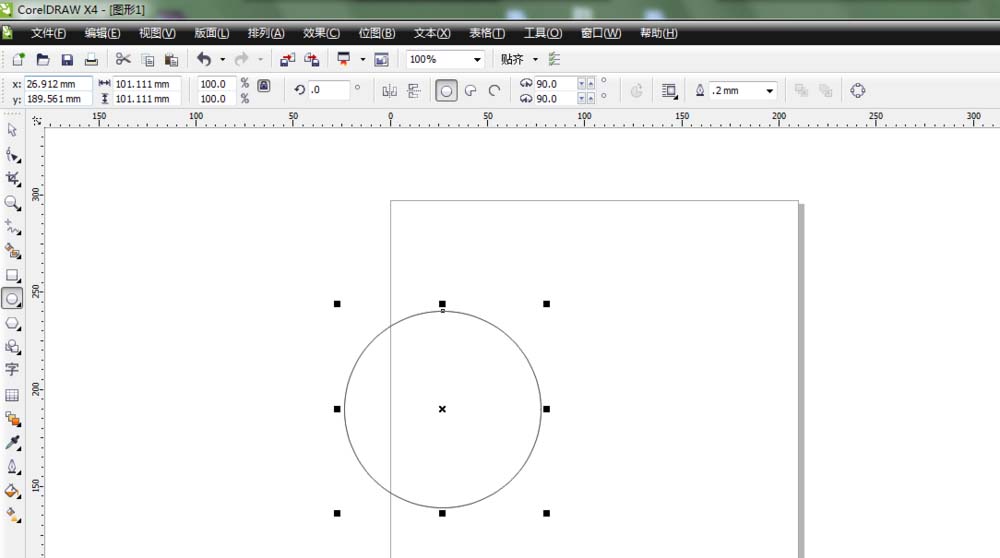Select the Ellipse tool
This screenshot has height=558, width=1000.
[x=12, y=298]
